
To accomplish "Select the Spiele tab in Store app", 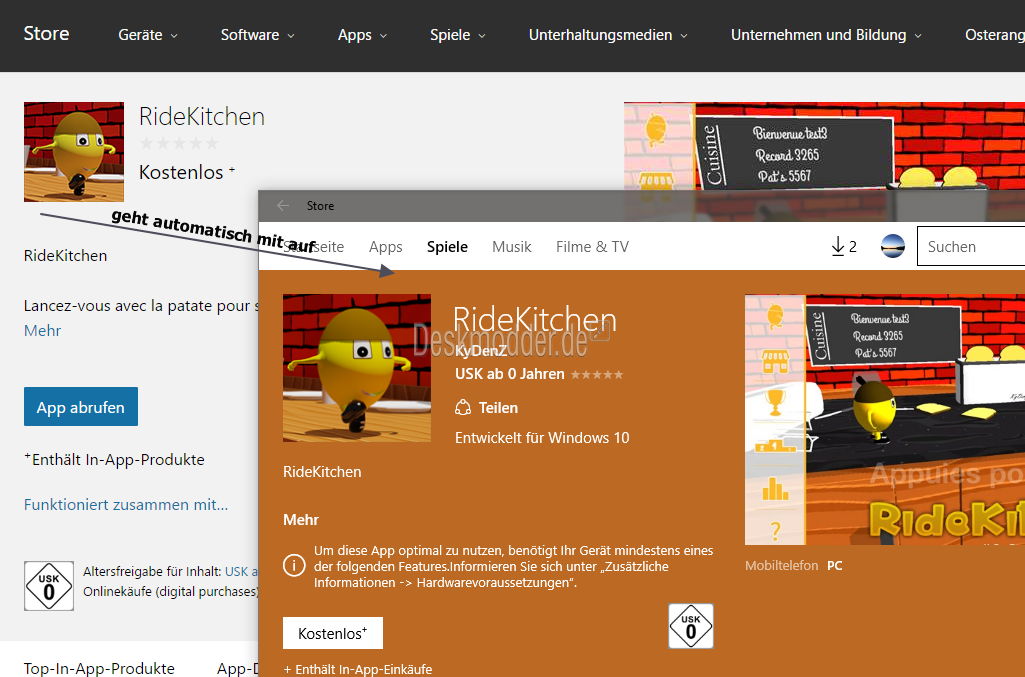I will (x=447, y=246).
